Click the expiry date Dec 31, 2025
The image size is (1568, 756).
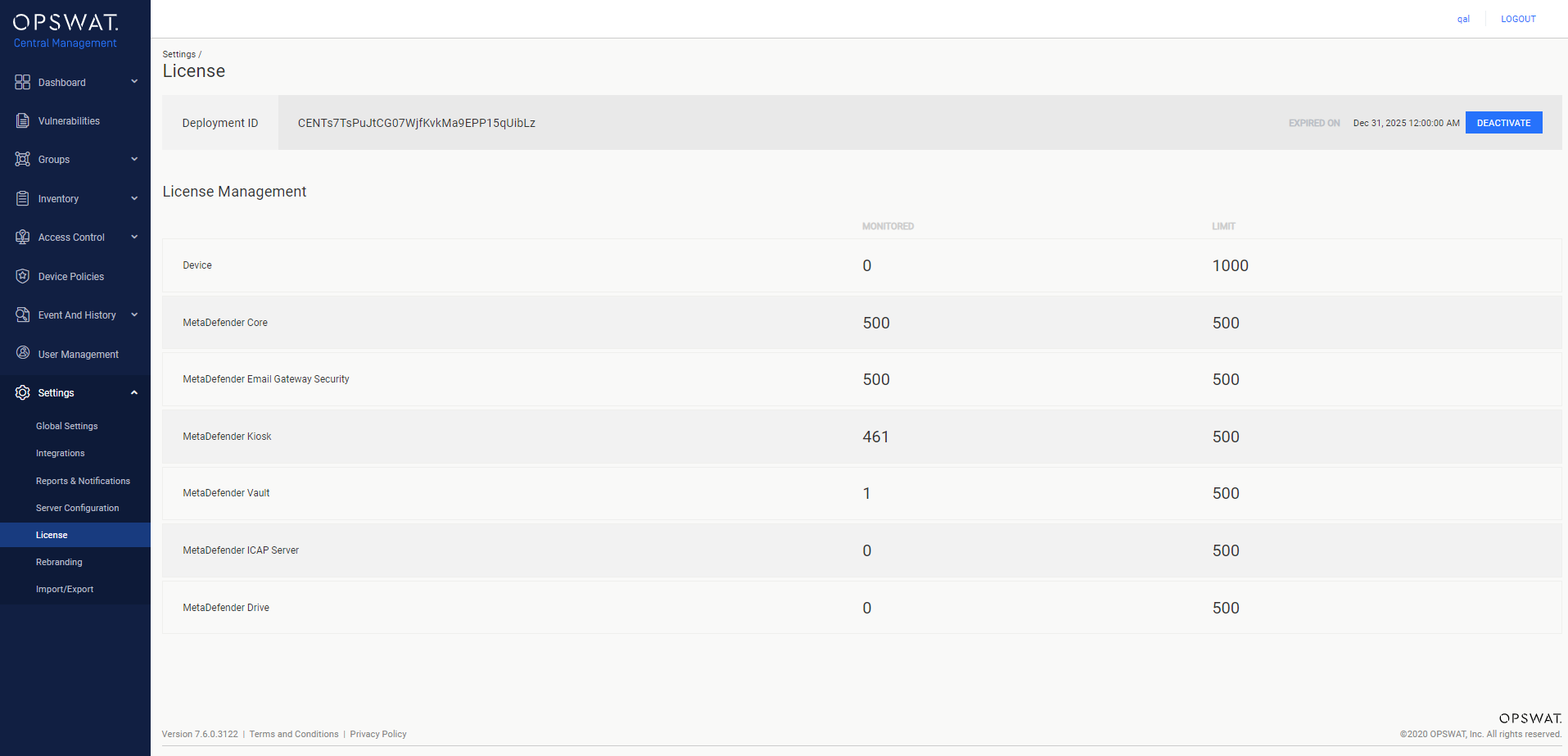pyautogui.click(x=1406, y=123)
